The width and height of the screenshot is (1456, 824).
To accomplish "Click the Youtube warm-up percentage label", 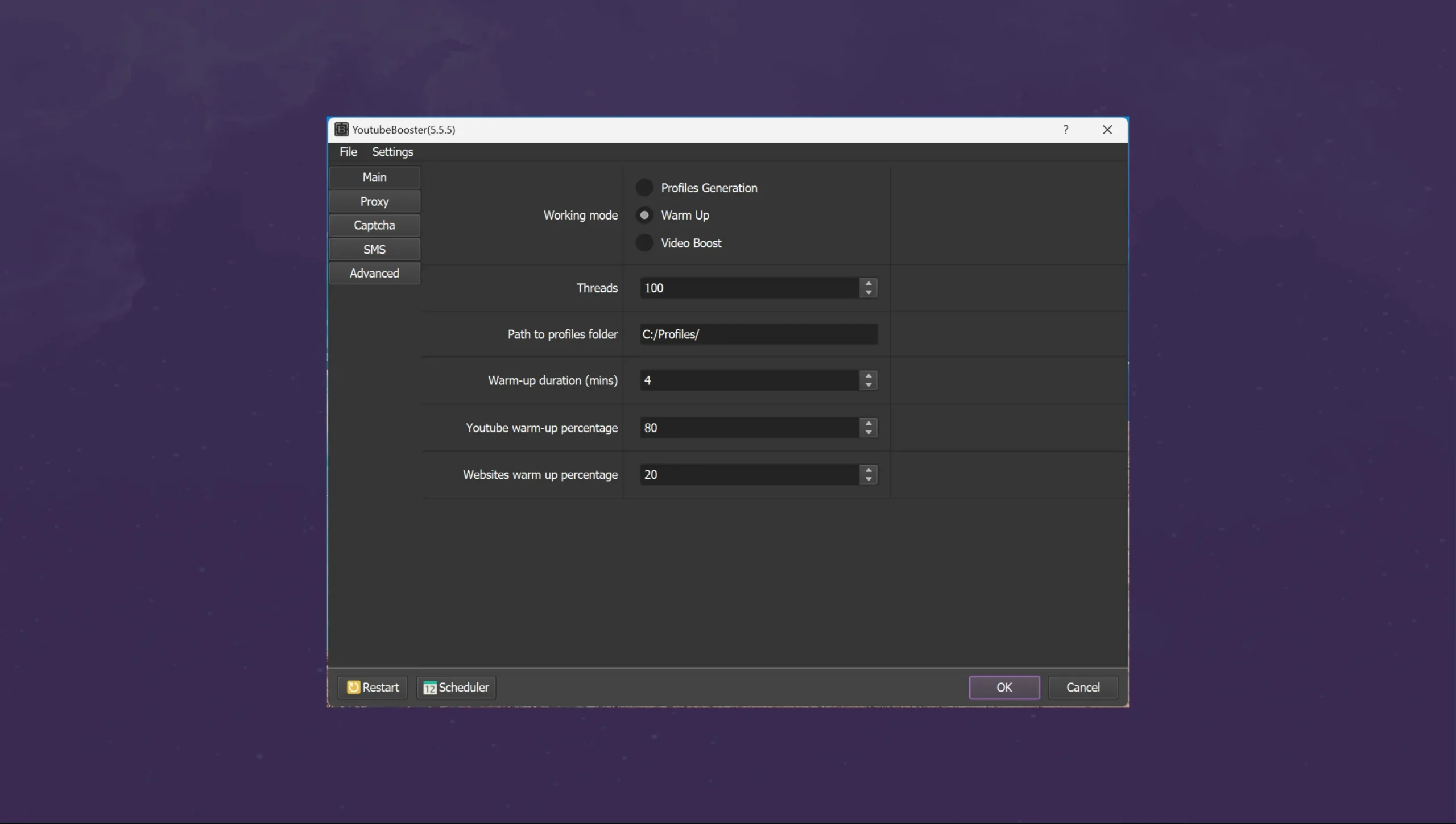I will click(x=541, y=428).
